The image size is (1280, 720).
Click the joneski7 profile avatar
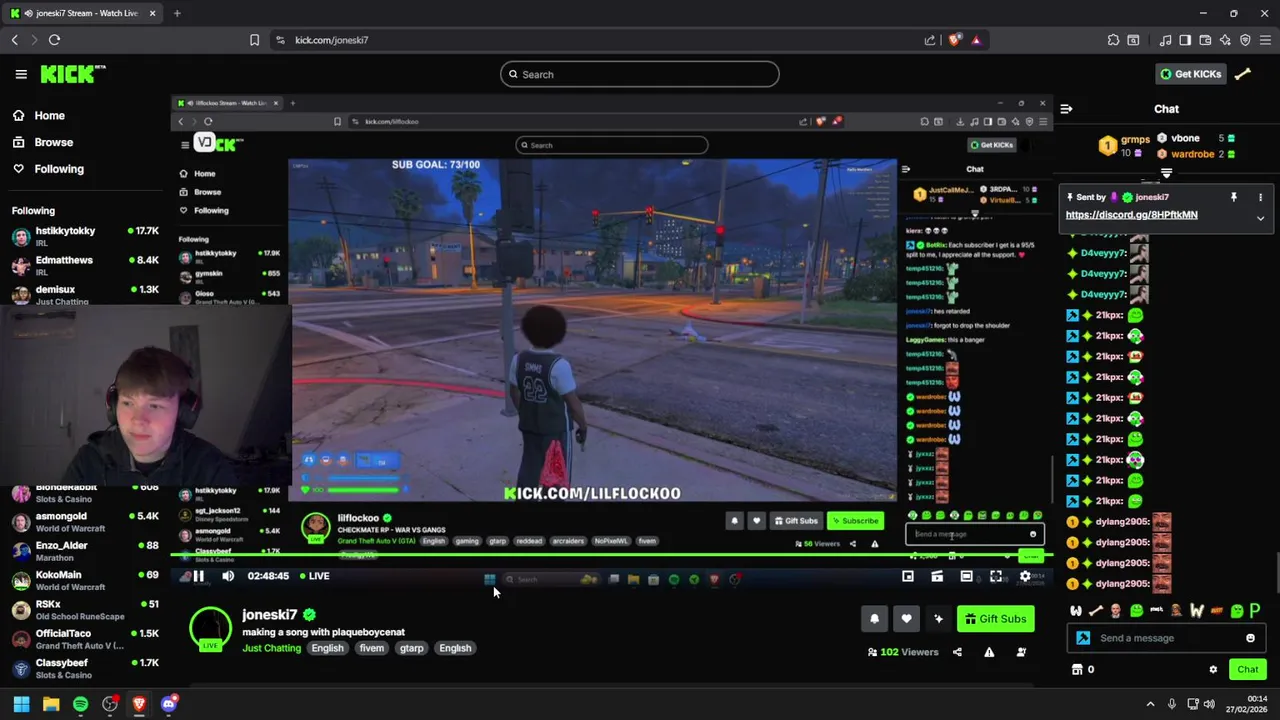point(210,629)
